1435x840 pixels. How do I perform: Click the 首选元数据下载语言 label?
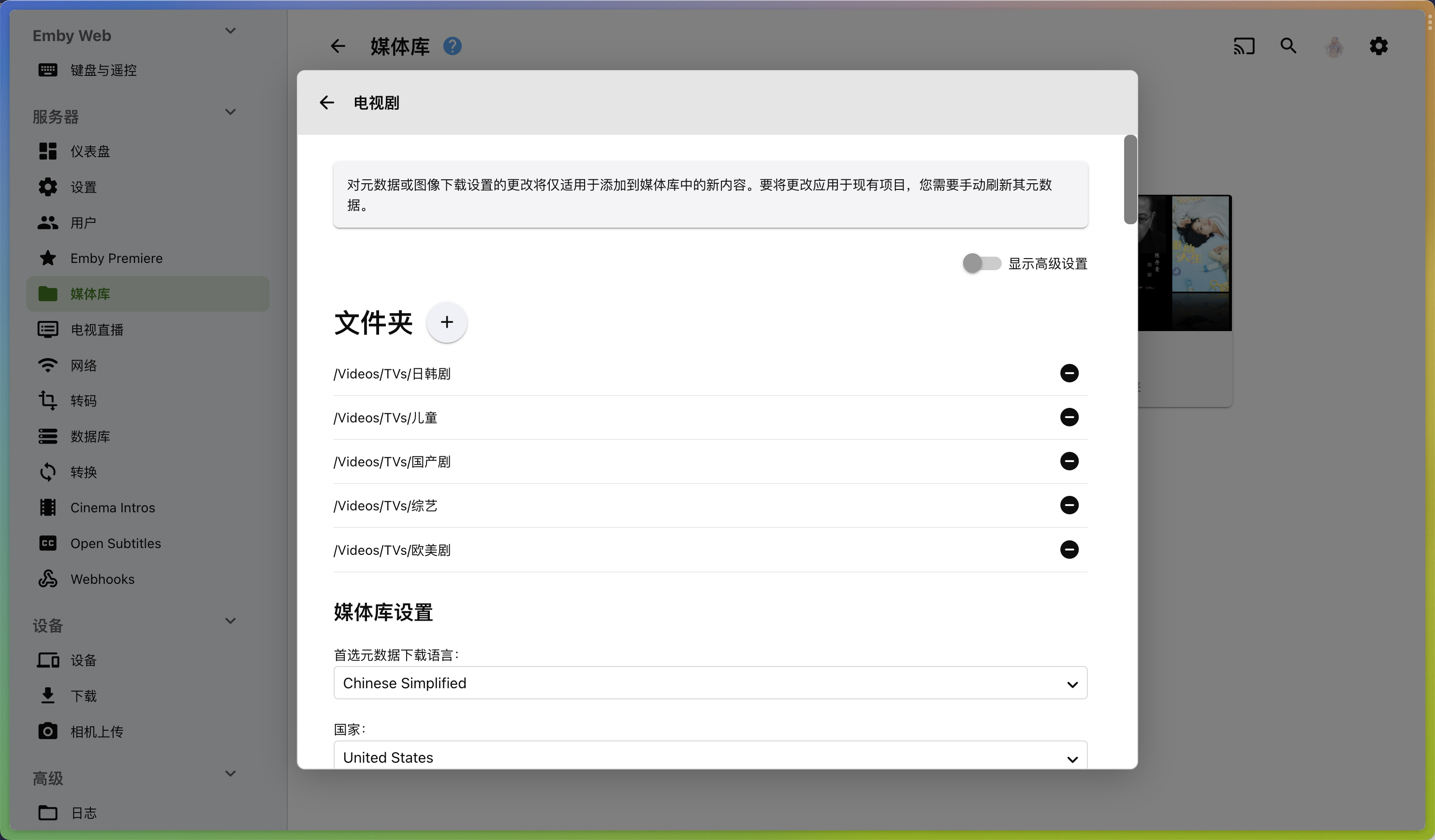(396, 655)
